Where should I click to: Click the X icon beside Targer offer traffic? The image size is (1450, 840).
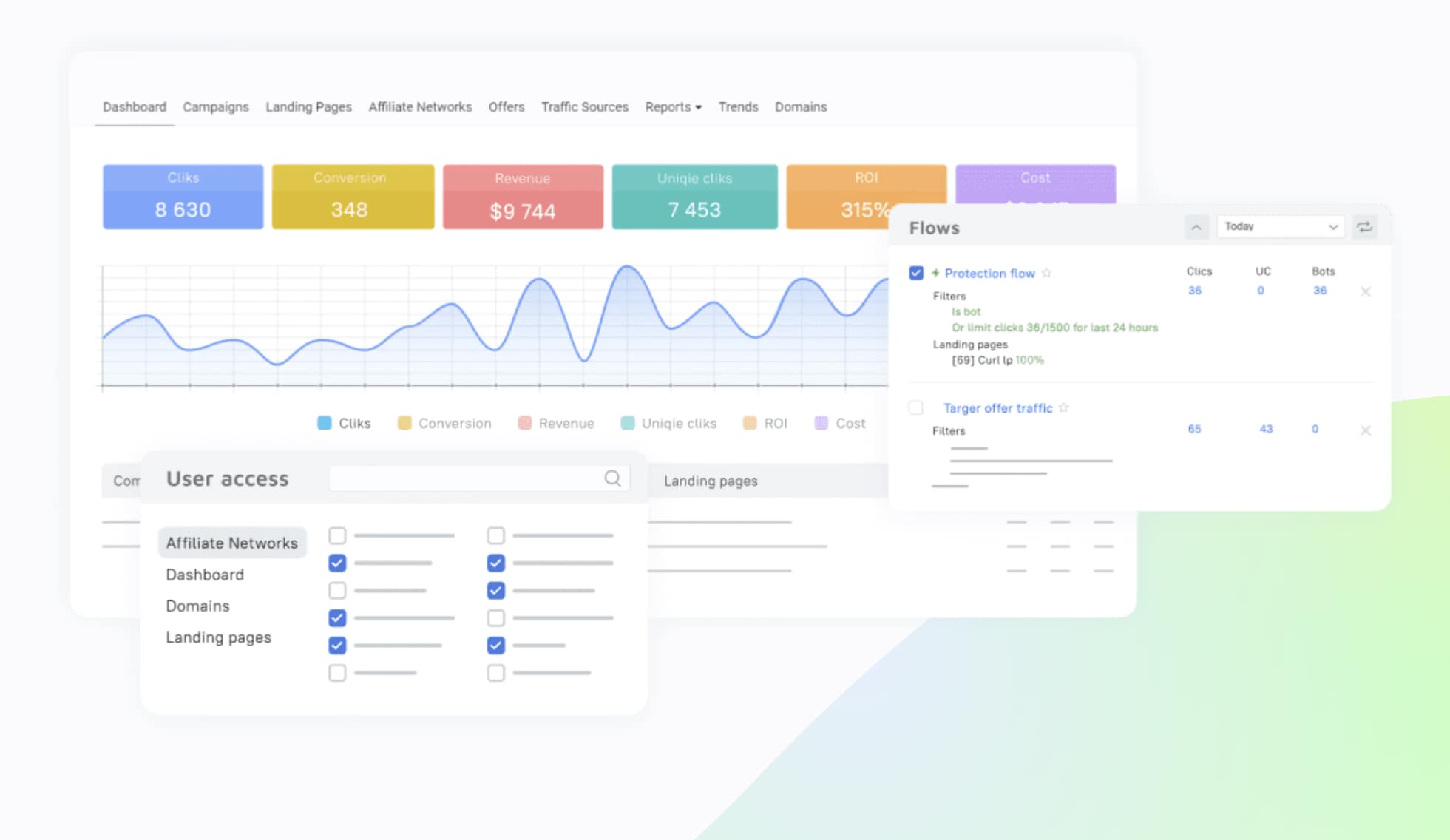click(1366, 430)
